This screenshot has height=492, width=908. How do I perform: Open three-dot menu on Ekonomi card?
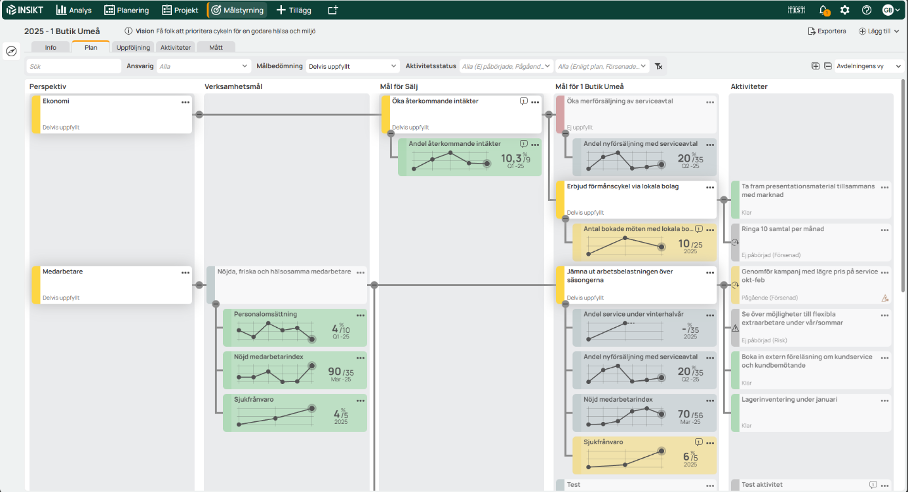click(x=185, y=102)
